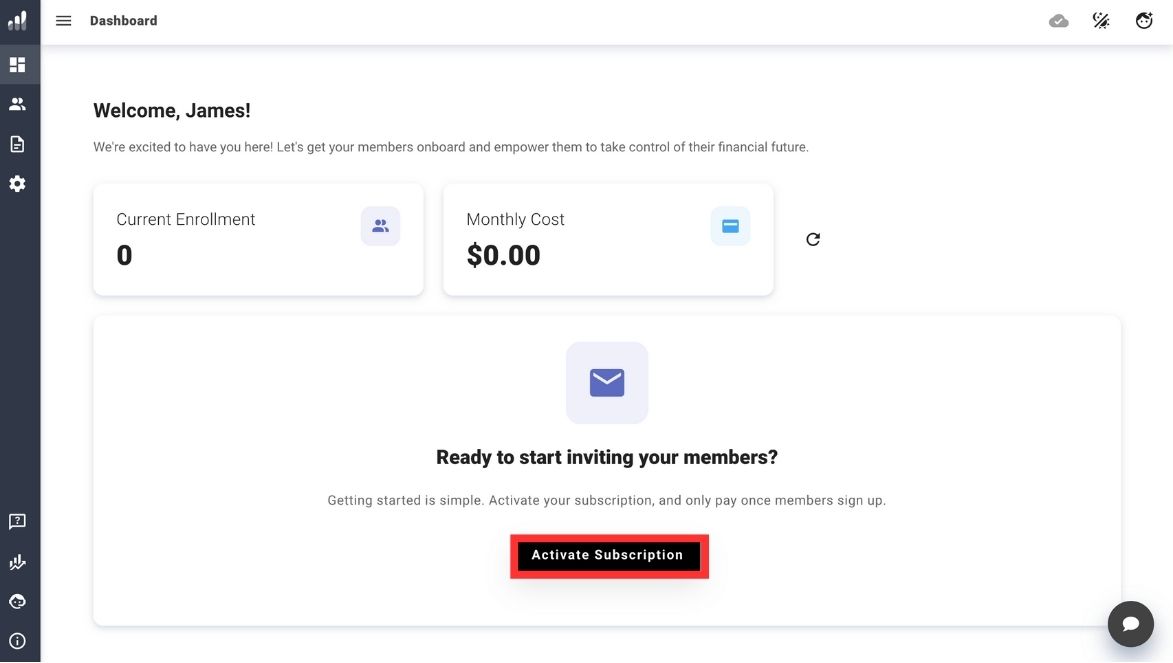This screenshot has width=1173, height=663.
Task: Activate your subscription
Action: click(608, 555)
